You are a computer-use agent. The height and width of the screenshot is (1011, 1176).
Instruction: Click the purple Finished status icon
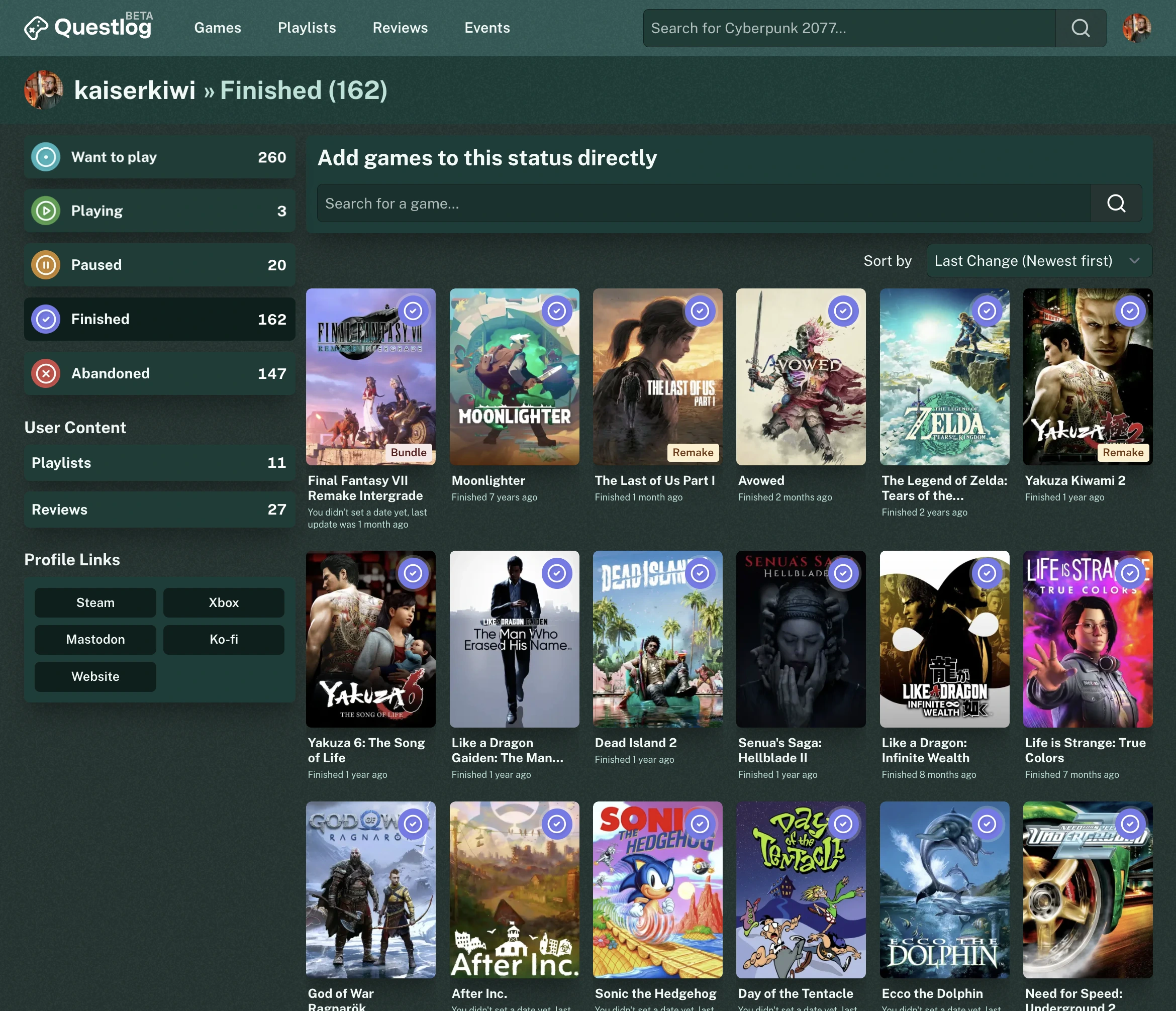[x=46, y=319]
